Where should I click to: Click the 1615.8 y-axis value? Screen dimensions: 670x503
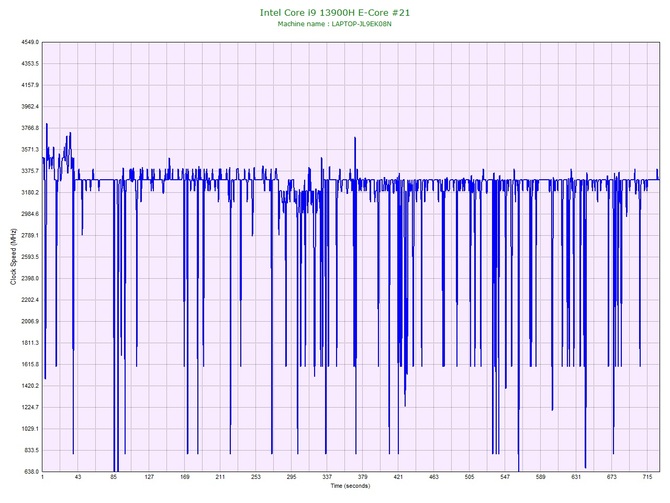pos(30,365)
